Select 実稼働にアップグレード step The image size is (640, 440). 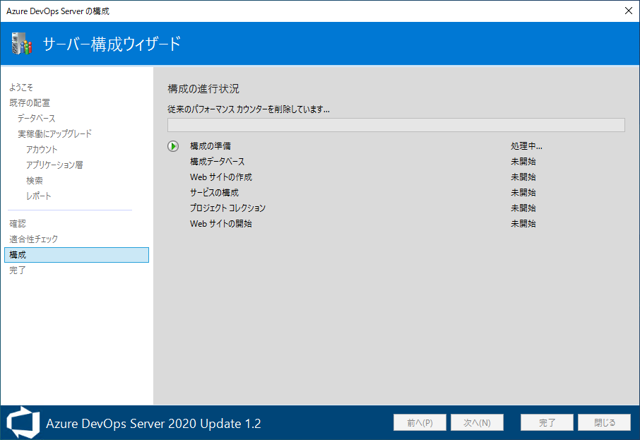55,134
